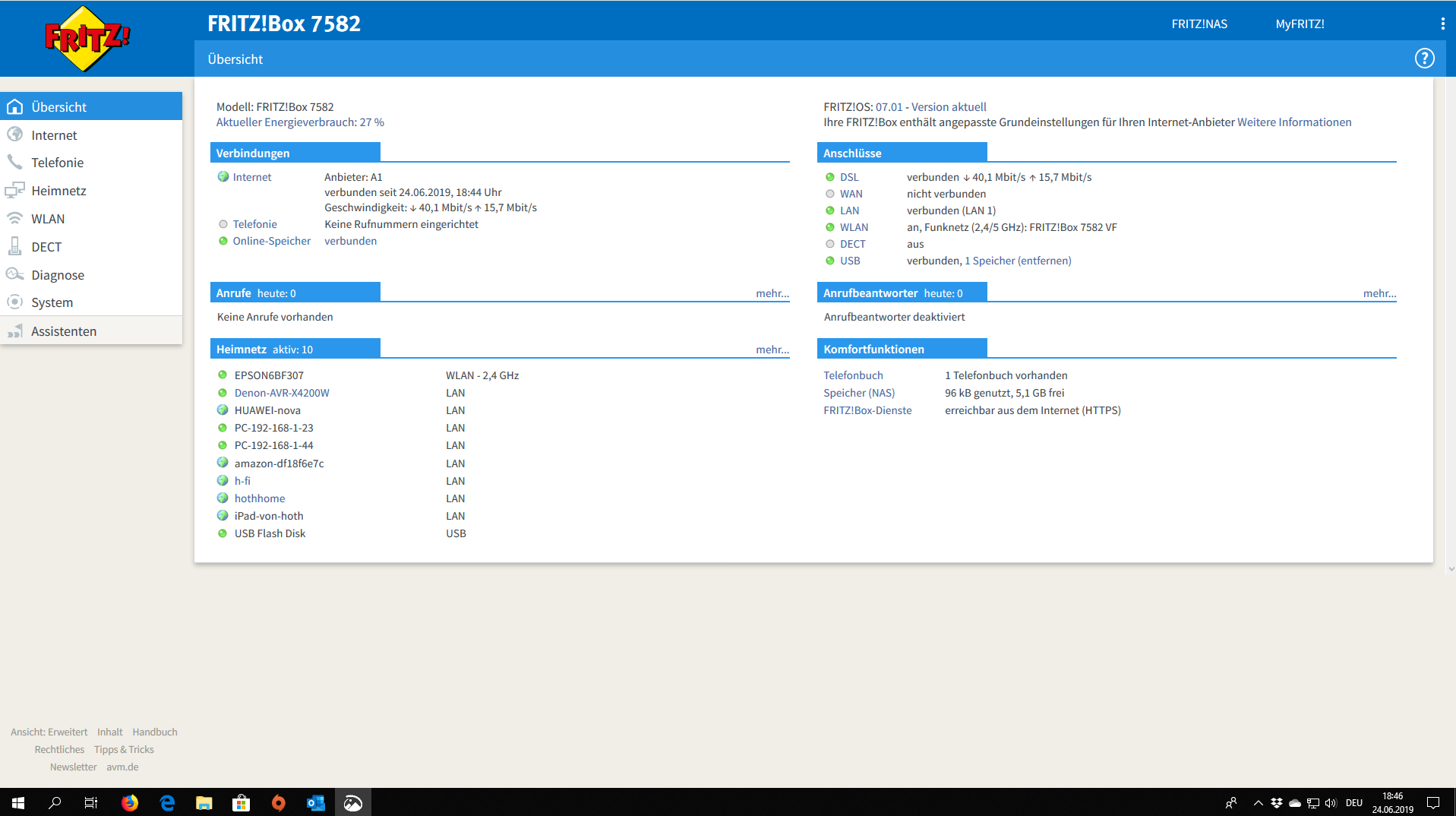Open the hothhome device link
This screenshot has height=816, width=1456.
pyautogui.click(x=260, y=498)
